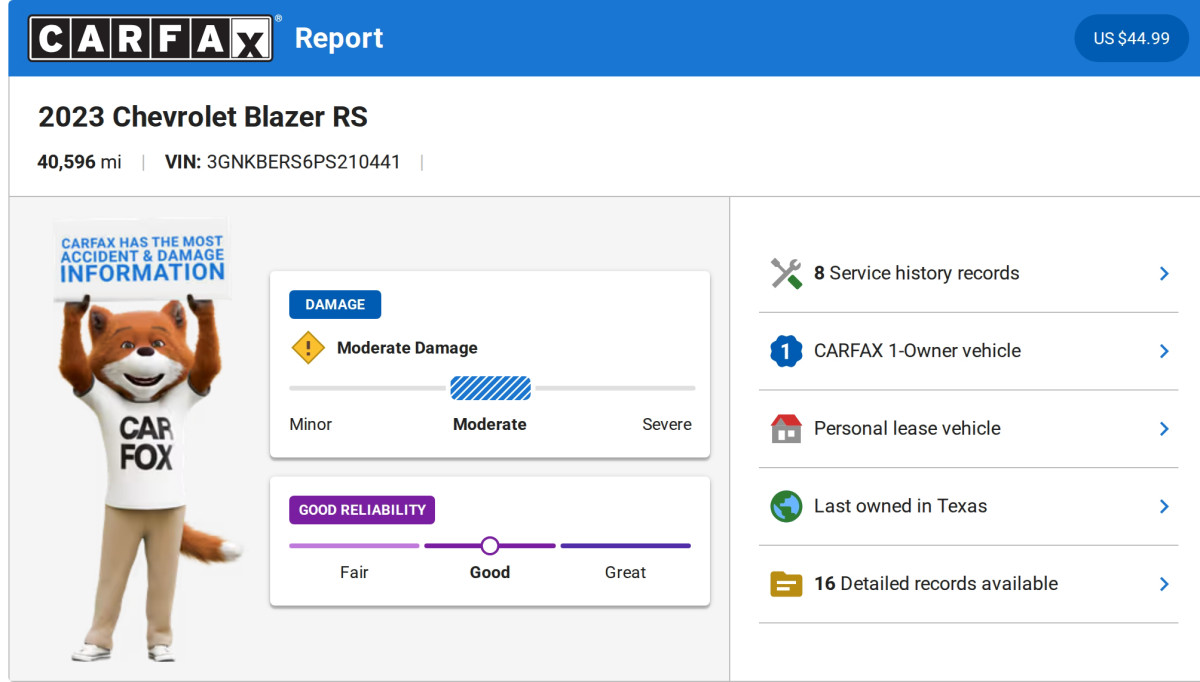This screenshot has height=682, width=1200.
Task: Click the VIN number text
Action: [x=303, y=162]
